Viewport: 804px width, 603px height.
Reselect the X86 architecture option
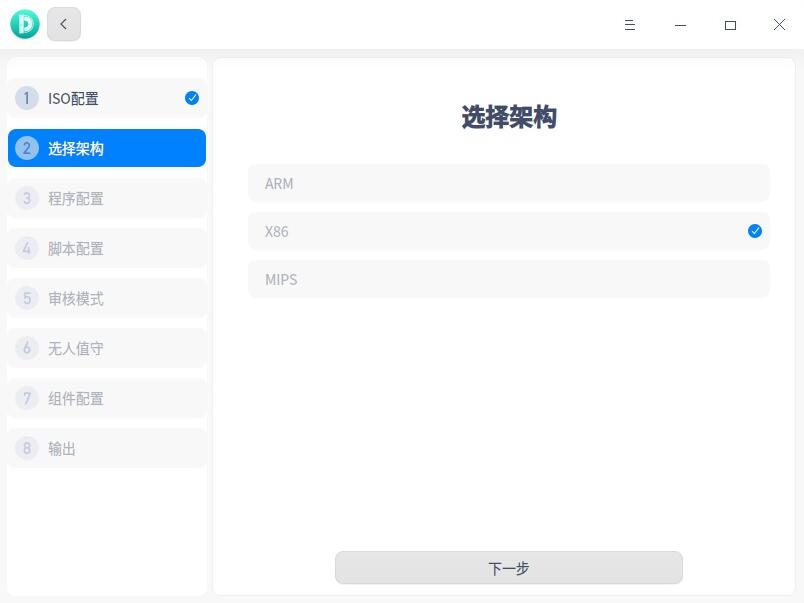coord(509,231)
